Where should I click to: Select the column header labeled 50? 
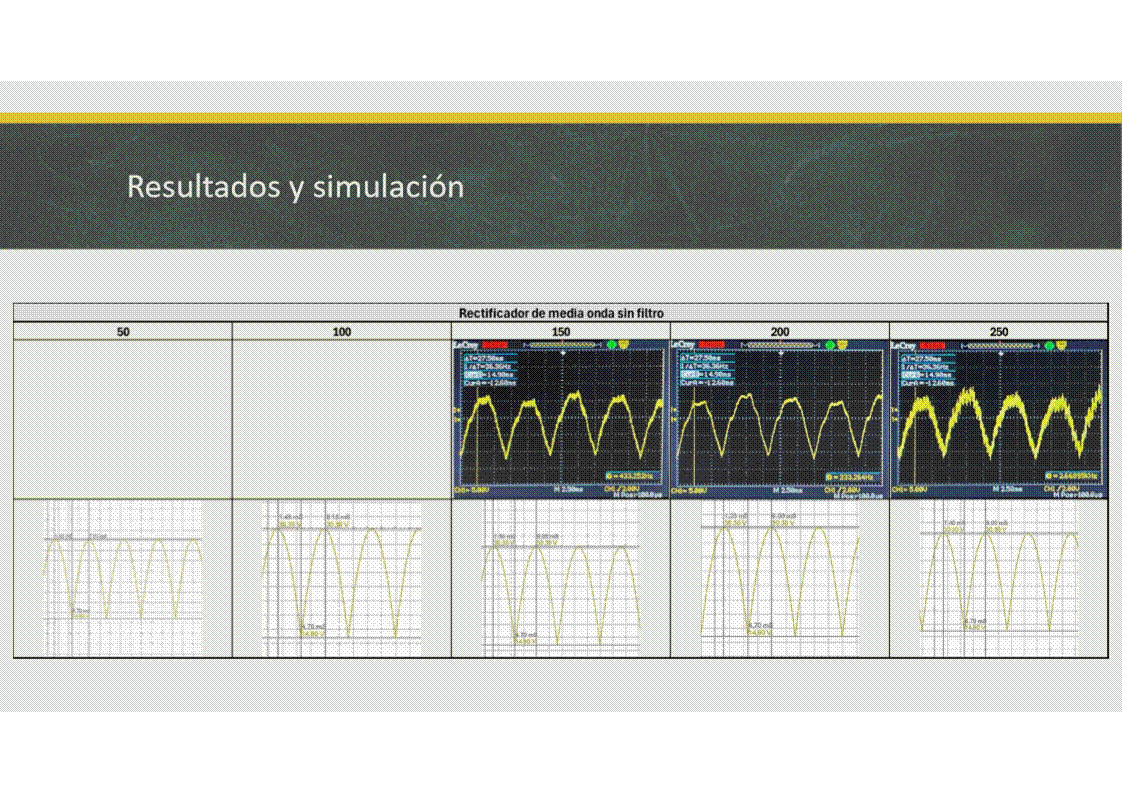123,332
